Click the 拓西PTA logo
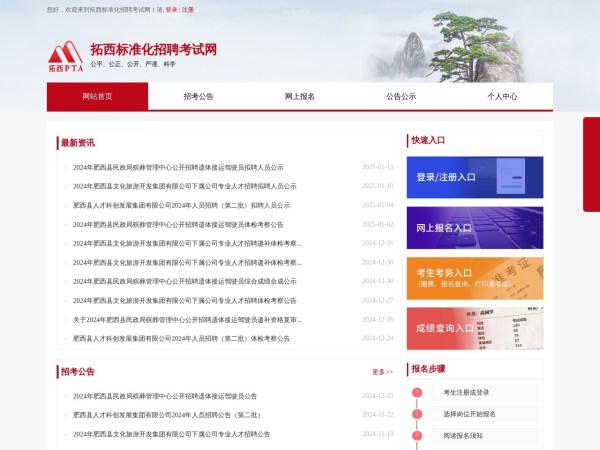The height and width of the screenshot is (450, 600). (x=66, y=57)
